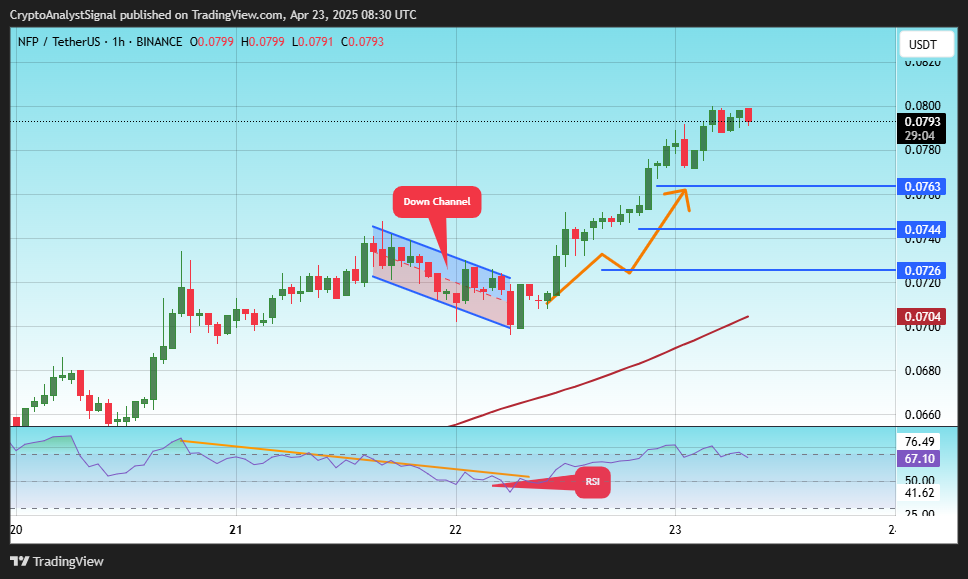The width and height of the screenshot is (968, 579).
Task: Click the 0.0763 blue price level label
Action: 922,186
